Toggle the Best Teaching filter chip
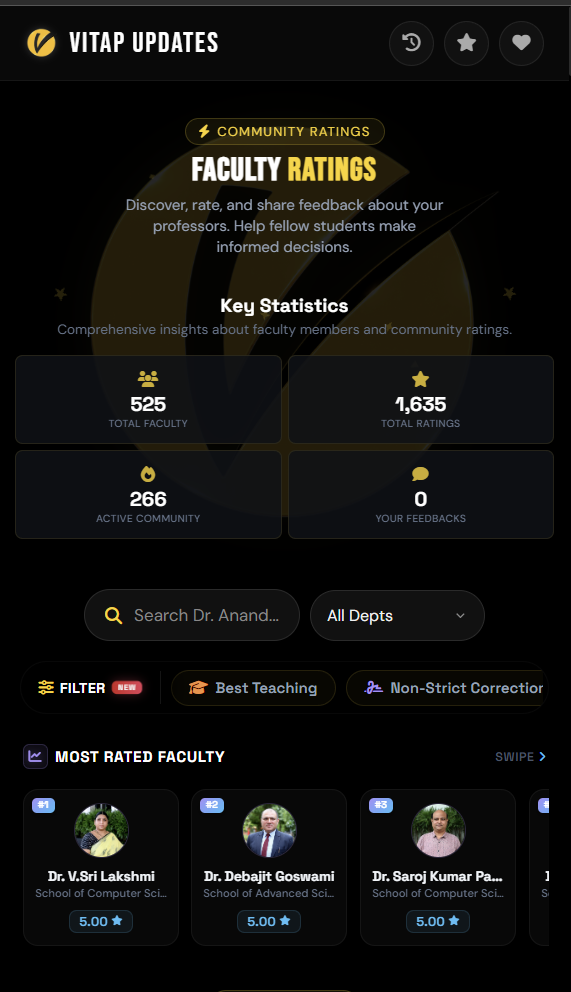 [x=253, y=688]
